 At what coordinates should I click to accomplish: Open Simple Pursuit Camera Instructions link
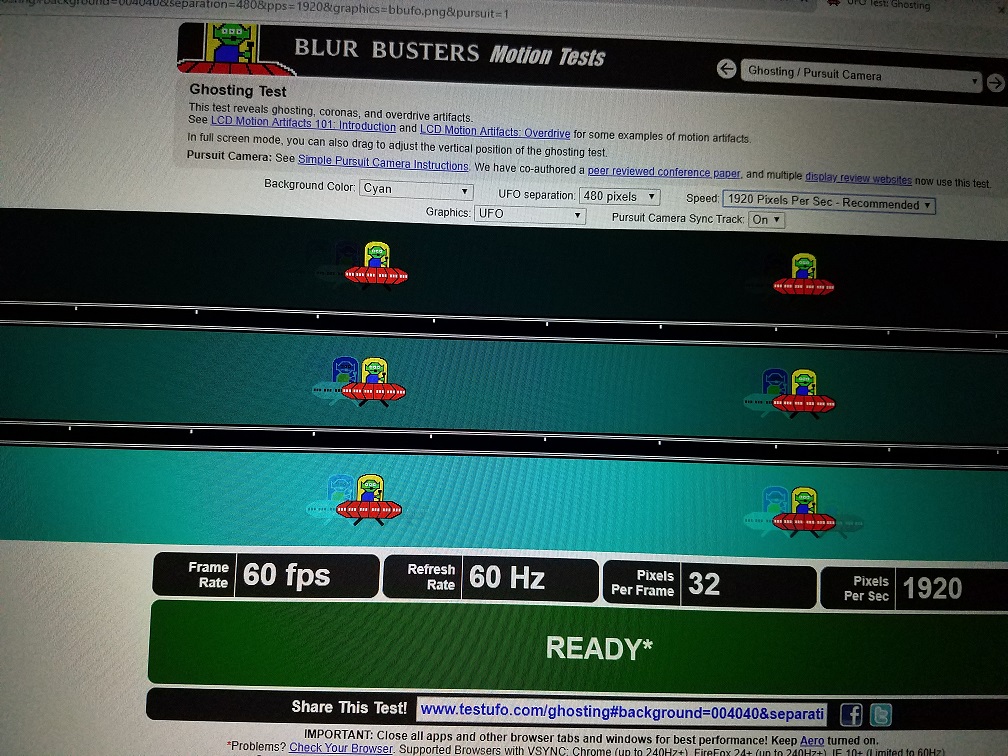(x=383, y=162)
